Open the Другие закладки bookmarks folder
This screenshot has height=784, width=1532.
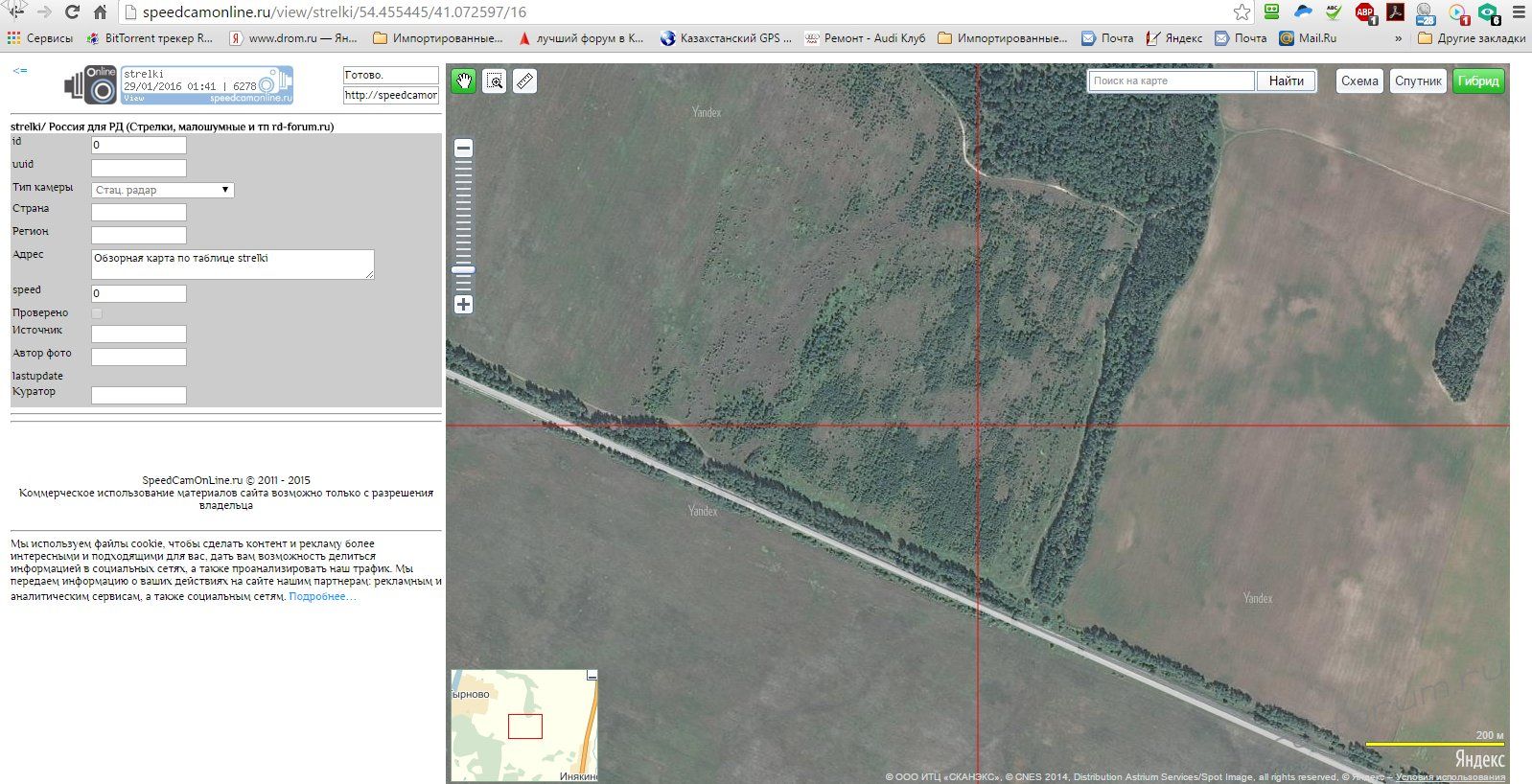1472,38
